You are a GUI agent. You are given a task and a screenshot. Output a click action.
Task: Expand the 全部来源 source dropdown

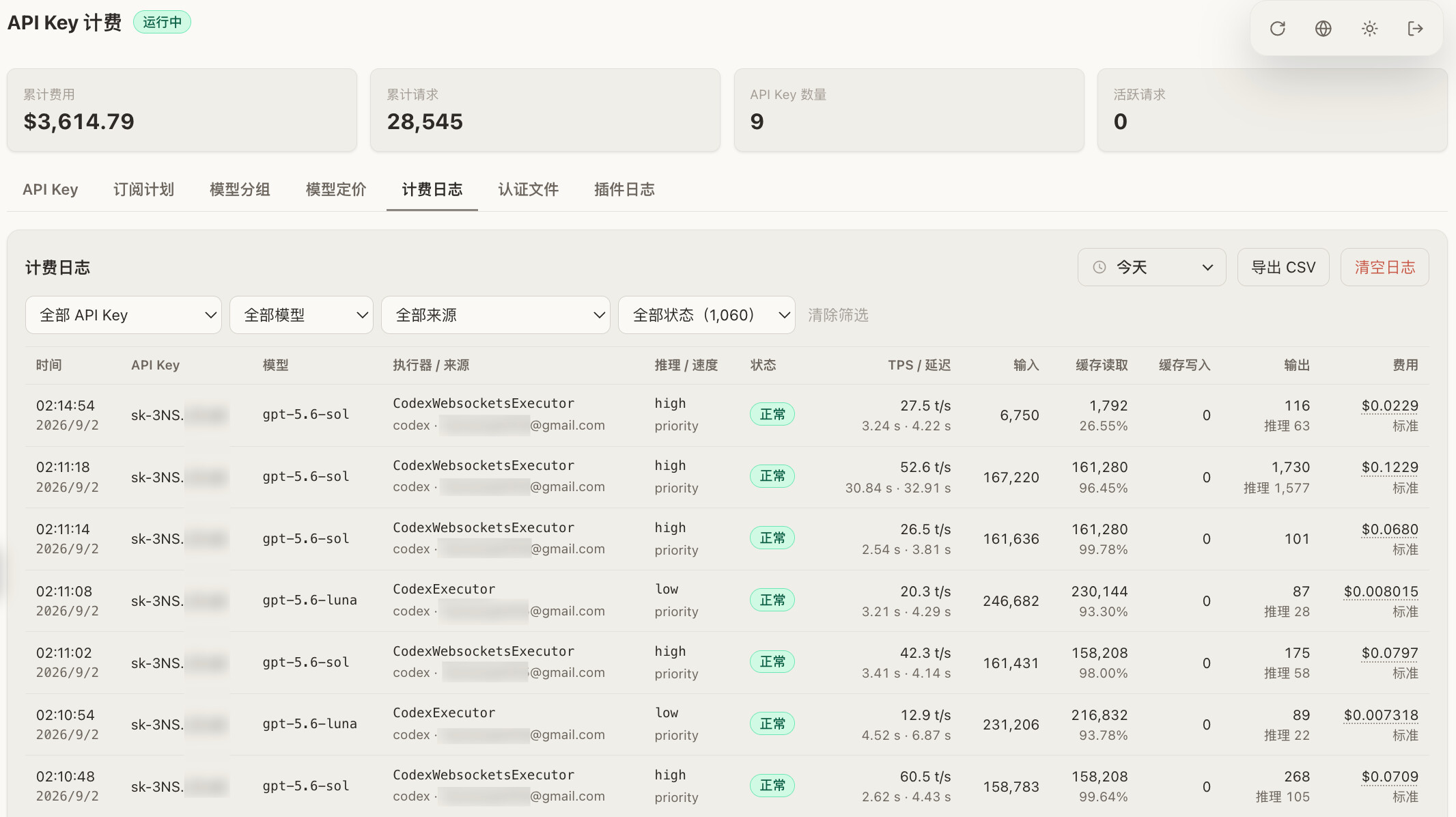click(495, 315)
